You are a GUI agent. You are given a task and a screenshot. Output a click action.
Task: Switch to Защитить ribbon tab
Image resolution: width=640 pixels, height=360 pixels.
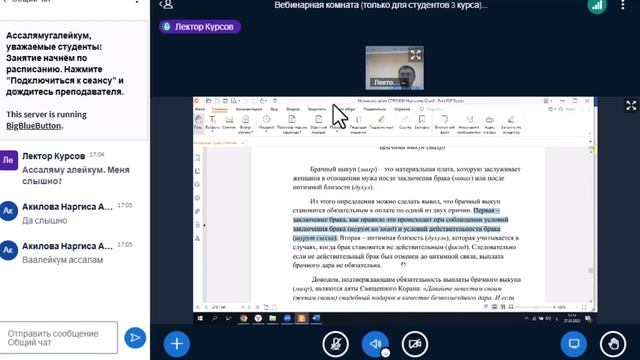coord(317,109)
